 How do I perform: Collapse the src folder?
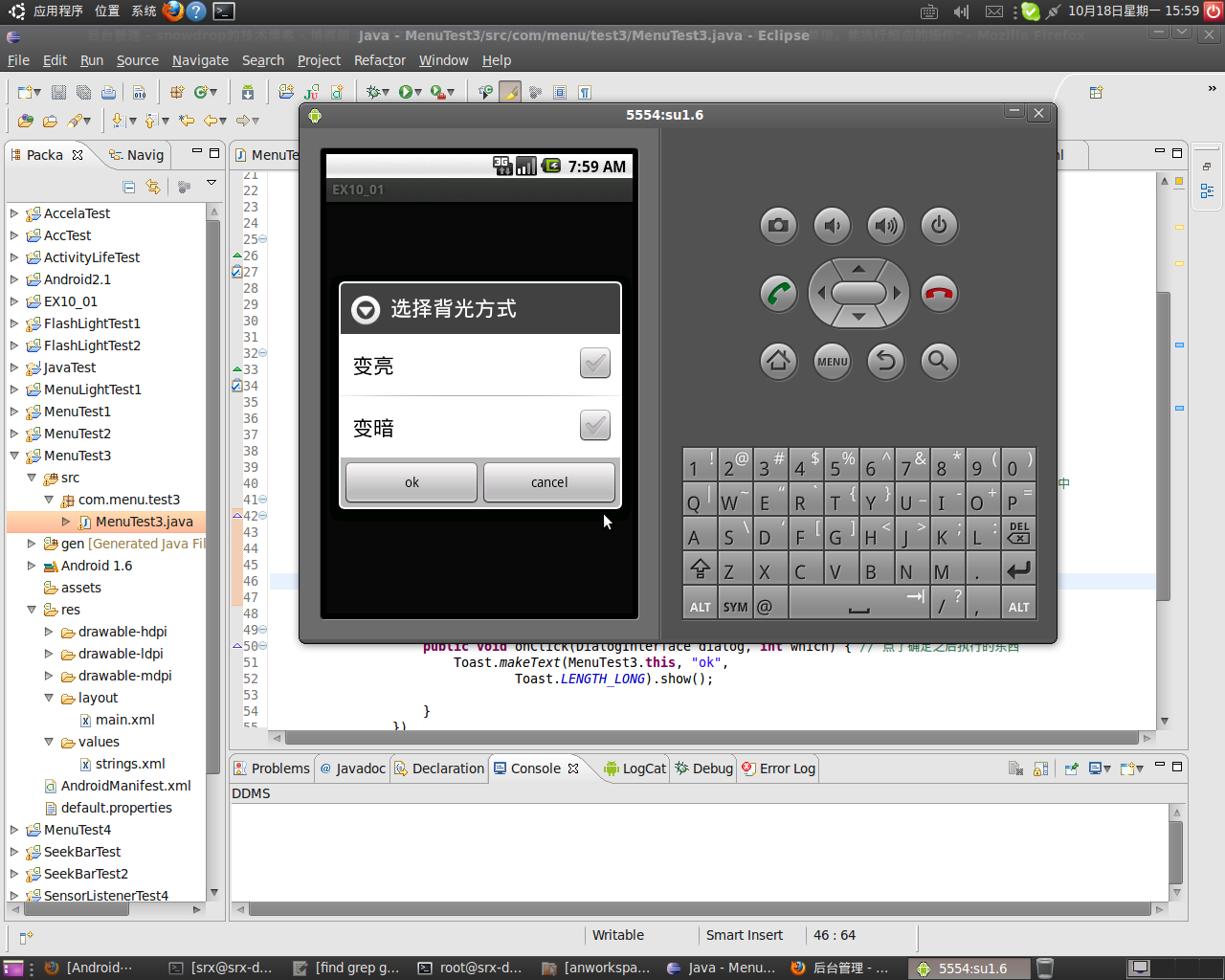pos(32,478)
